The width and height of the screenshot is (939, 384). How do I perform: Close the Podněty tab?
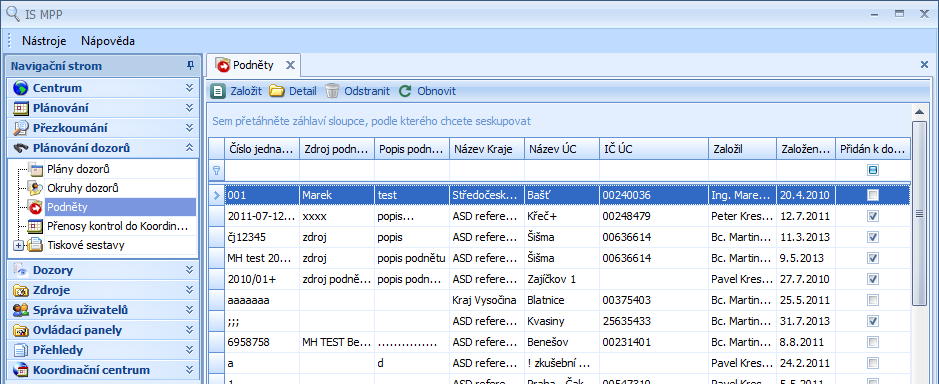290,65
